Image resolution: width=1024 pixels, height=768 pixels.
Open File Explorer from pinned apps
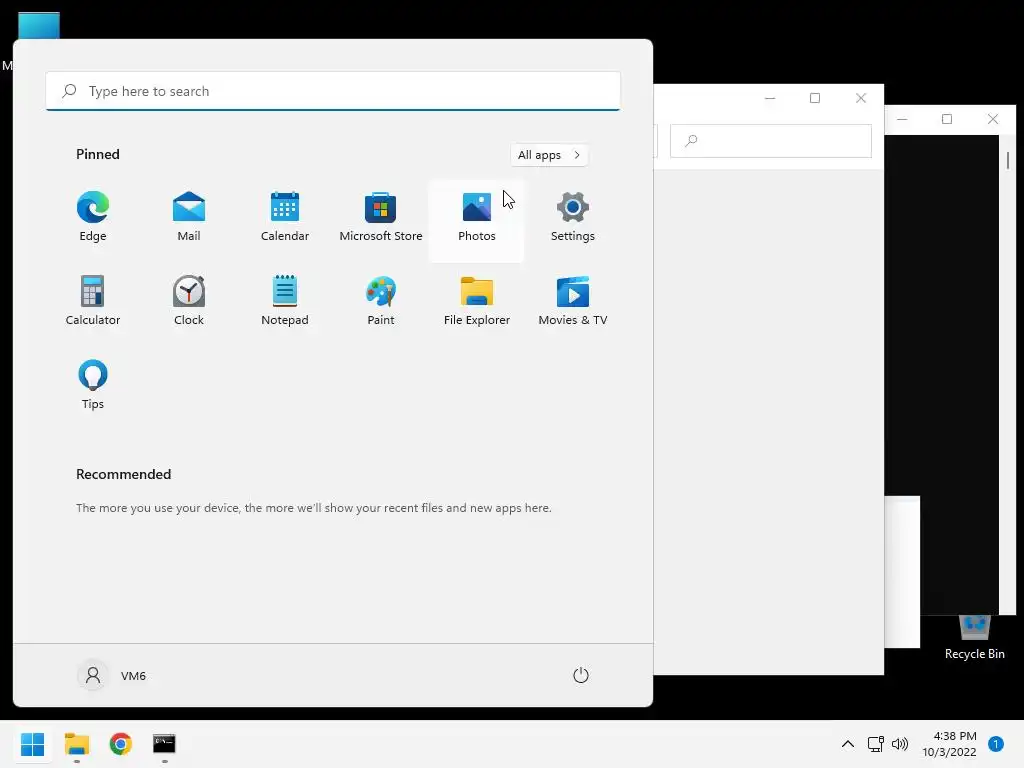pyautogui.click(x=477, y=301)
